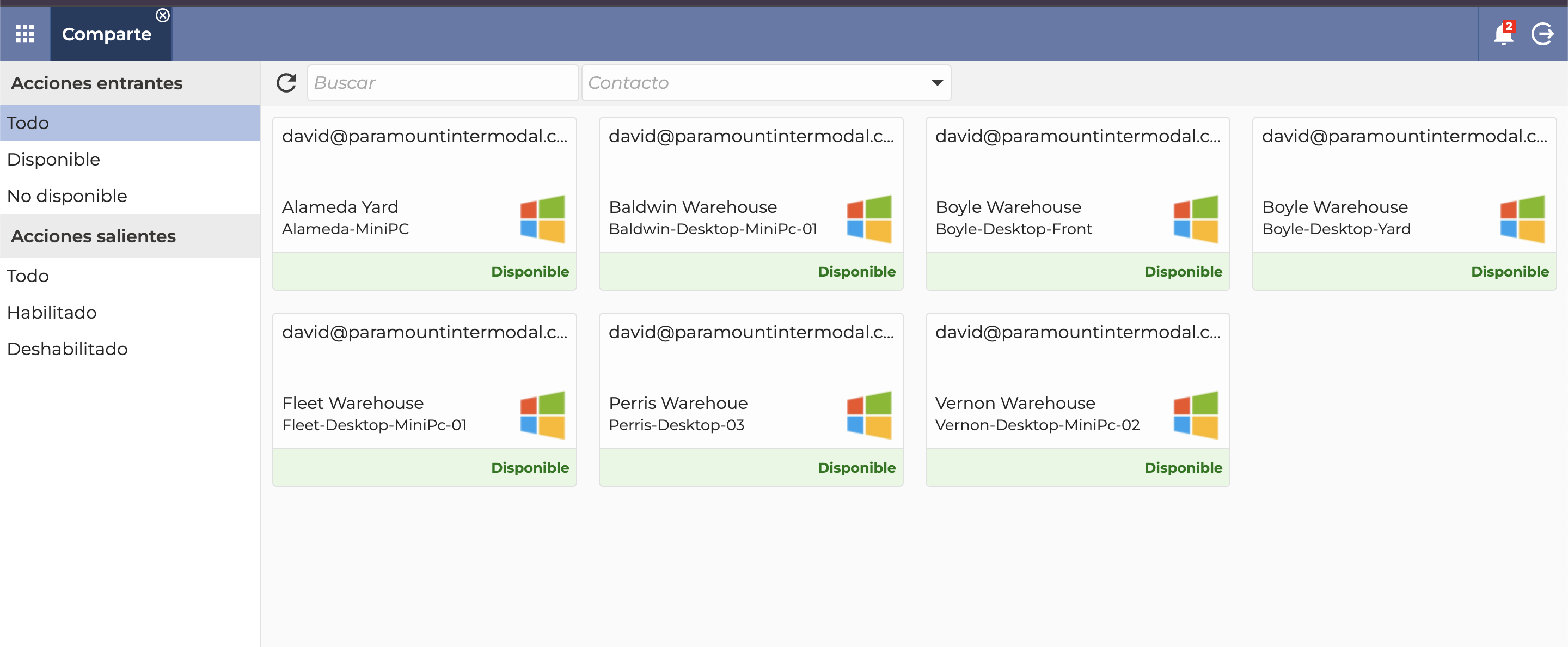This screenshot has width=1568, height=647.
Task: Click Disponible status on Alameda Yard card
Action: (530, 272)
